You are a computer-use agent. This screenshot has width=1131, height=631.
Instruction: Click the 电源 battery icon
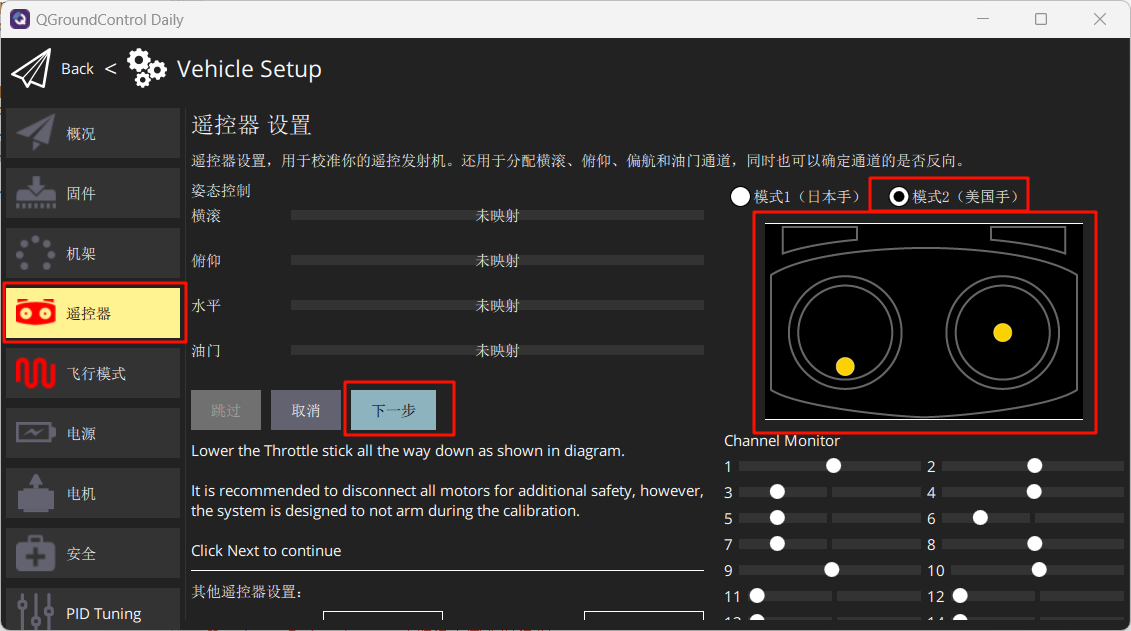(x=36, y=433)
